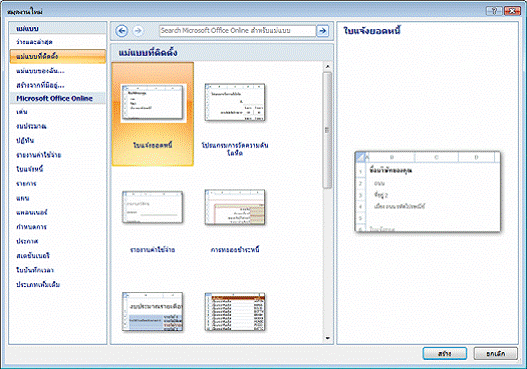Screen dimensions: 527x369
Task: Select the รายงานค่าใช้จ่าย template thumbnail in gallery
Action: (x=153, y=207)
